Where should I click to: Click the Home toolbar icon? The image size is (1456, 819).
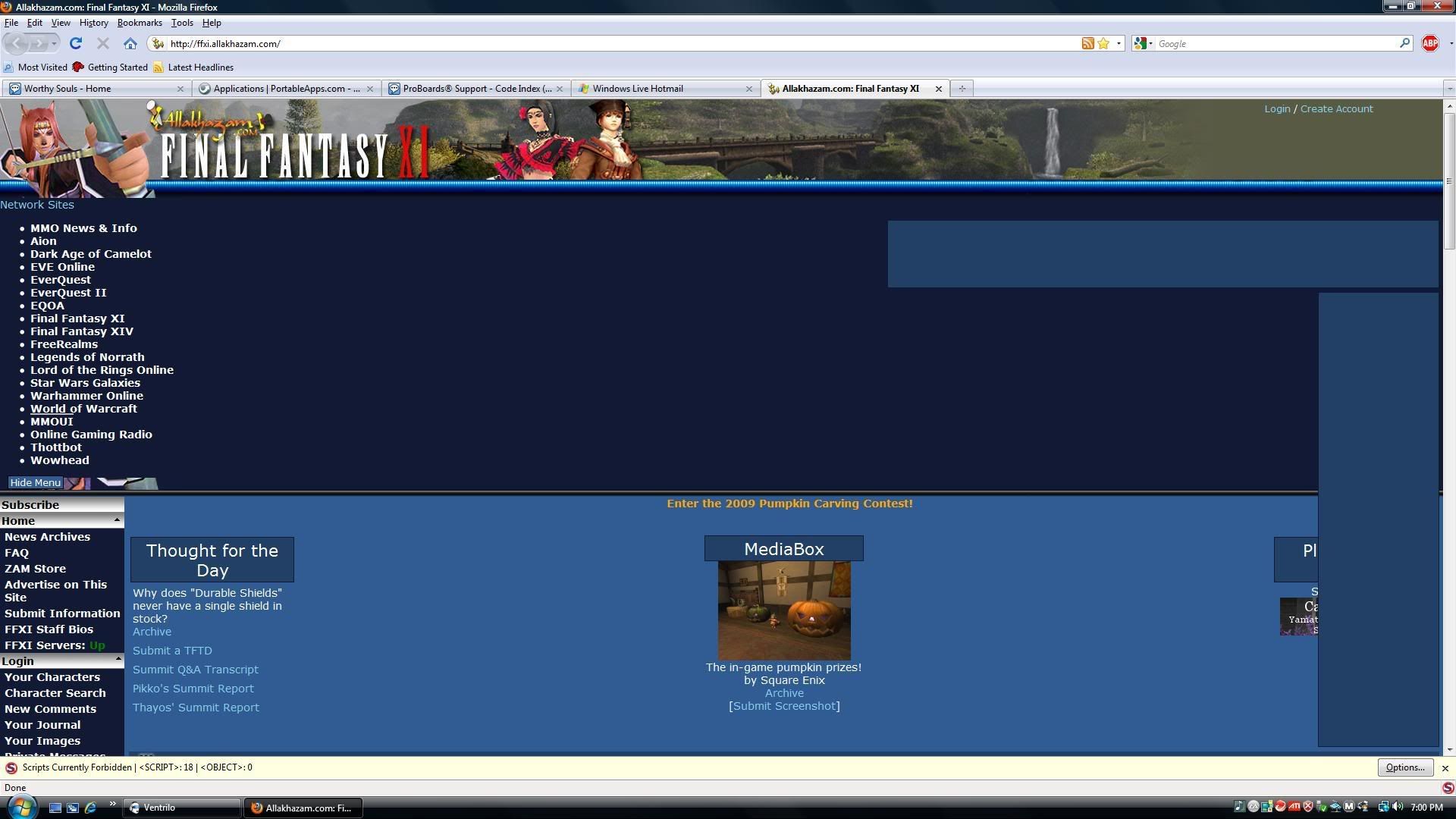click(130, 43)
